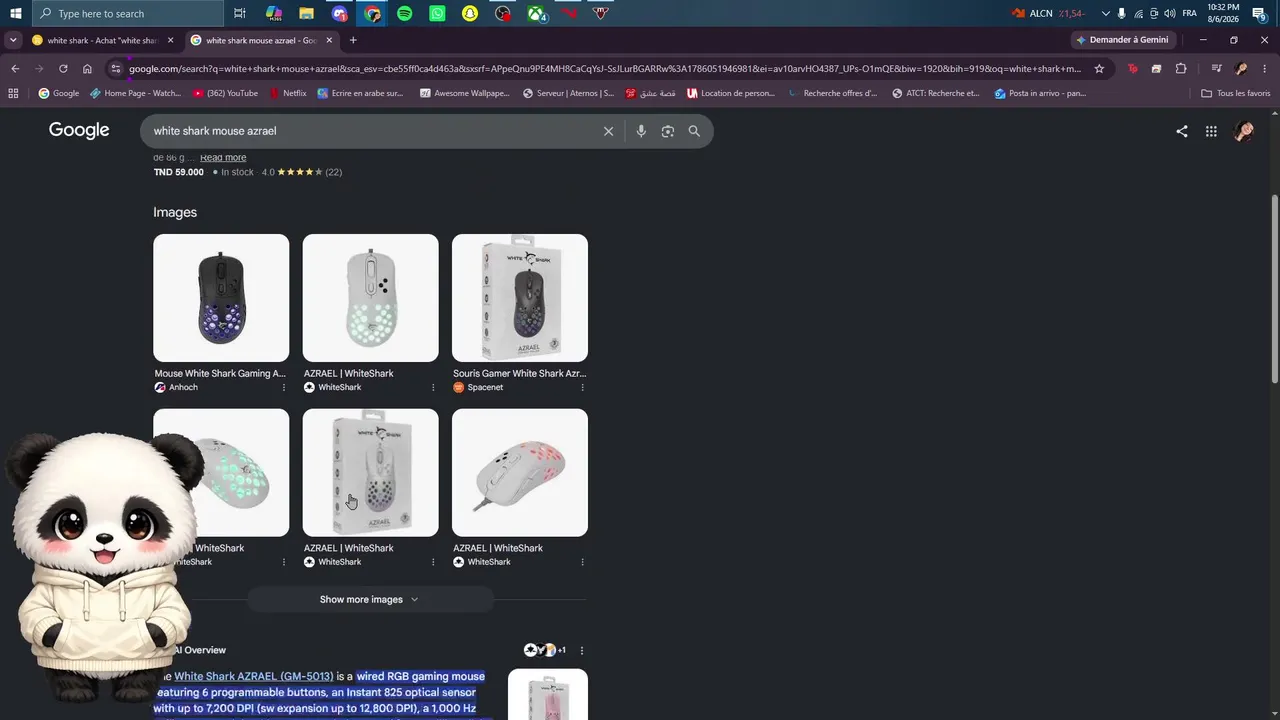1280x720 pixels.
Task: Open the White Shark AZRAEL (GM-5013) link
Action: click(x=254, y=676)
